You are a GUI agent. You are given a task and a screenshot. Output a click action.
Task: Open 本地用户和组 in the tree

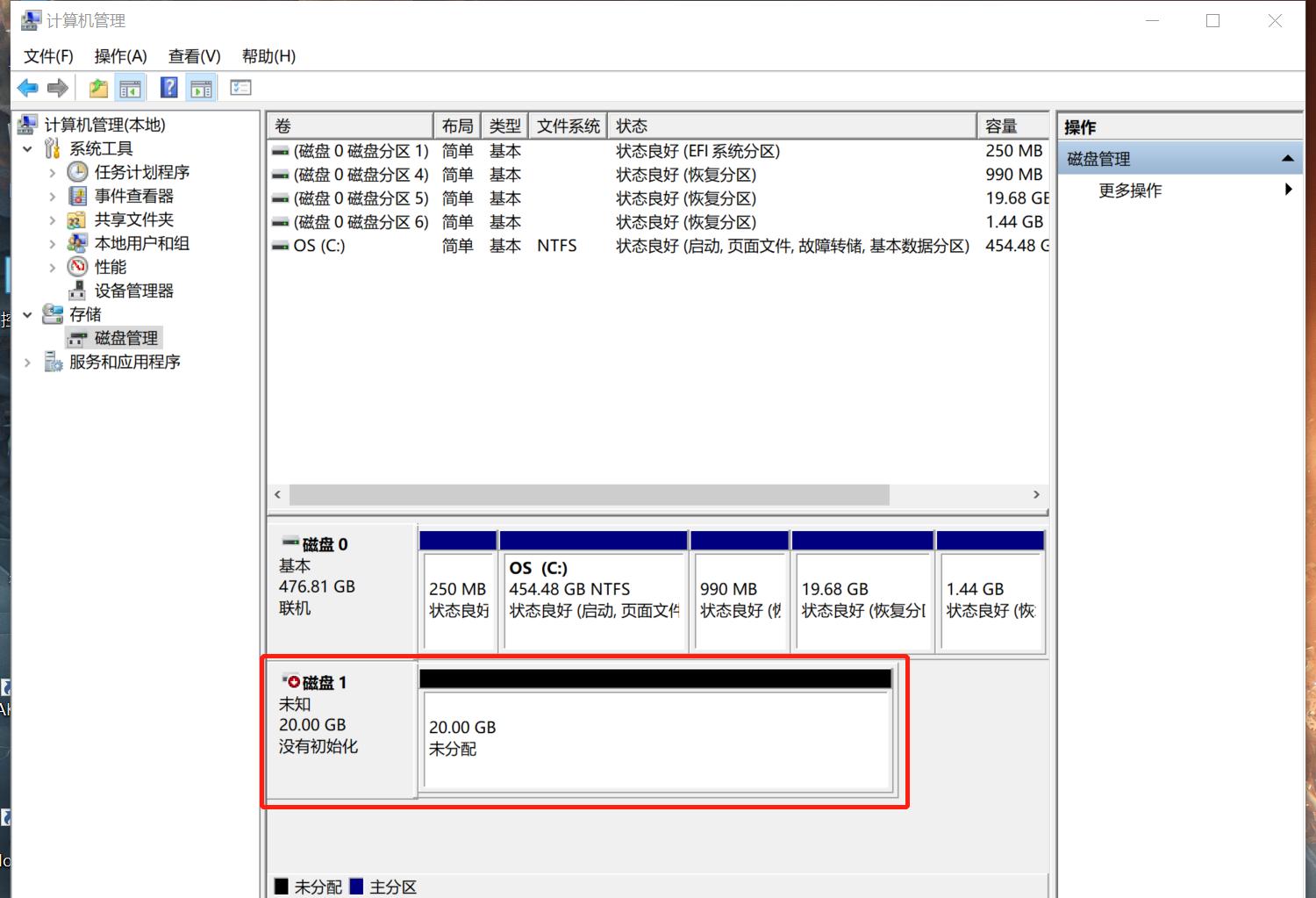coord(142,243)
